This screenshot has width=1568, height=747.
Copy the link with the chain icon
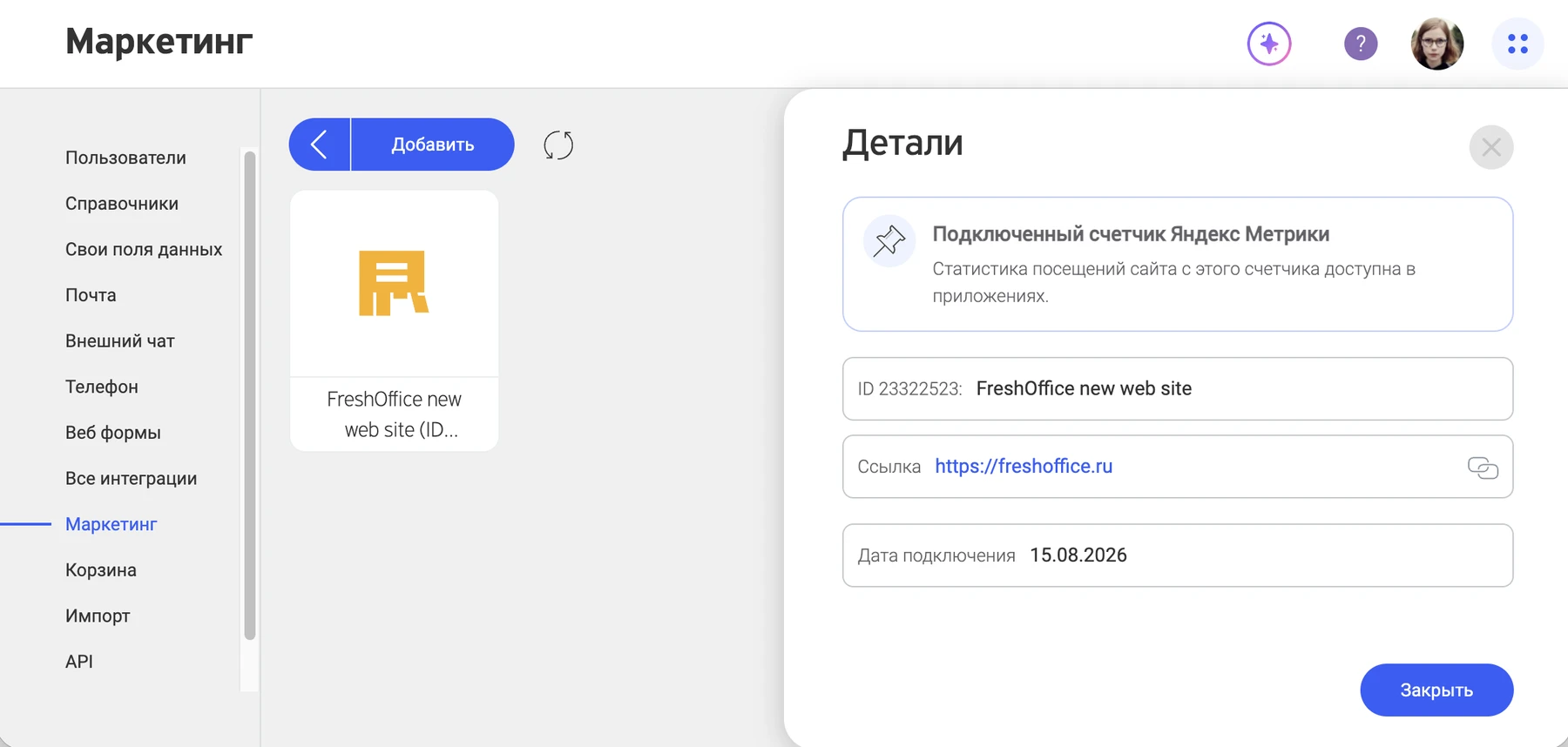coord(1483,468)
